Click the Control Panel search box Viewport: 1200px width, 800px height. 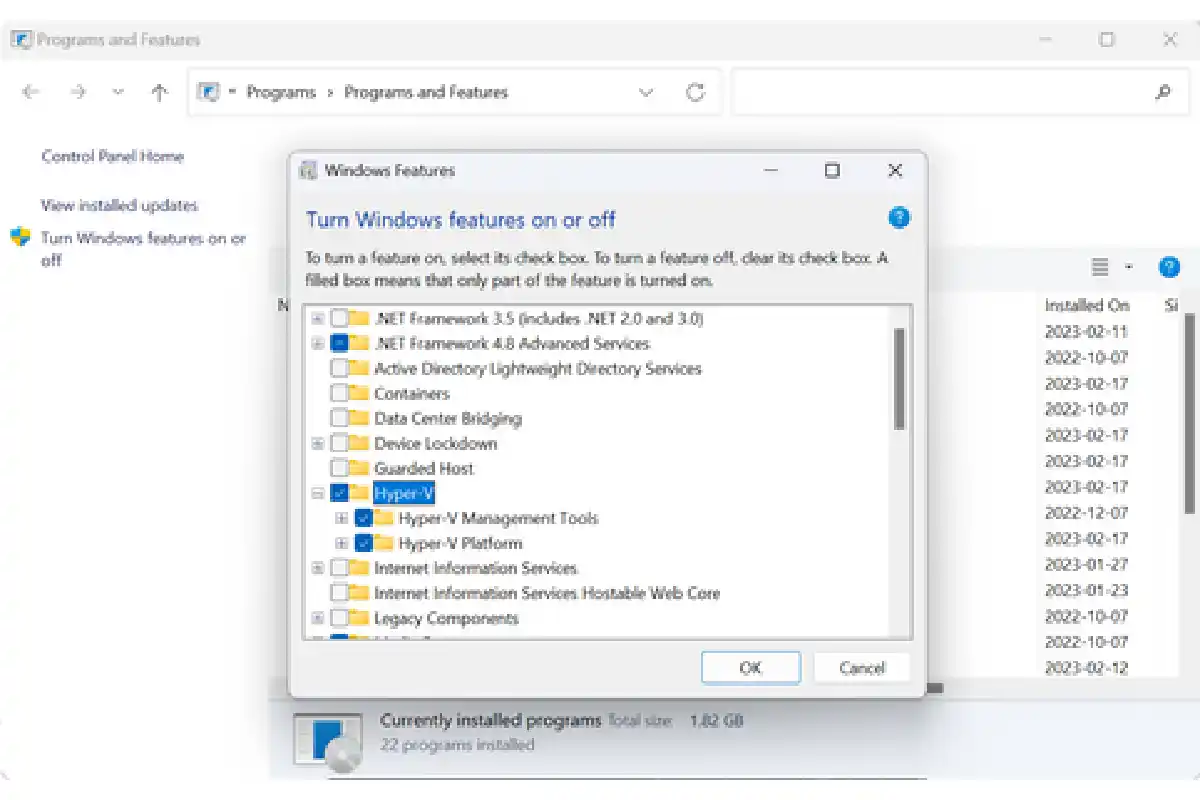coord(958,92)
